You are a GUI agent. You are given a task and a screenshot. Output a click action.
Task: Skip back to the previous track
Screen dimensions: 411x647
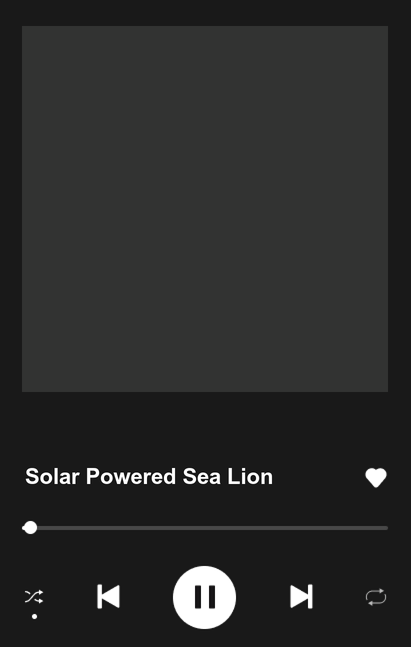109,597
